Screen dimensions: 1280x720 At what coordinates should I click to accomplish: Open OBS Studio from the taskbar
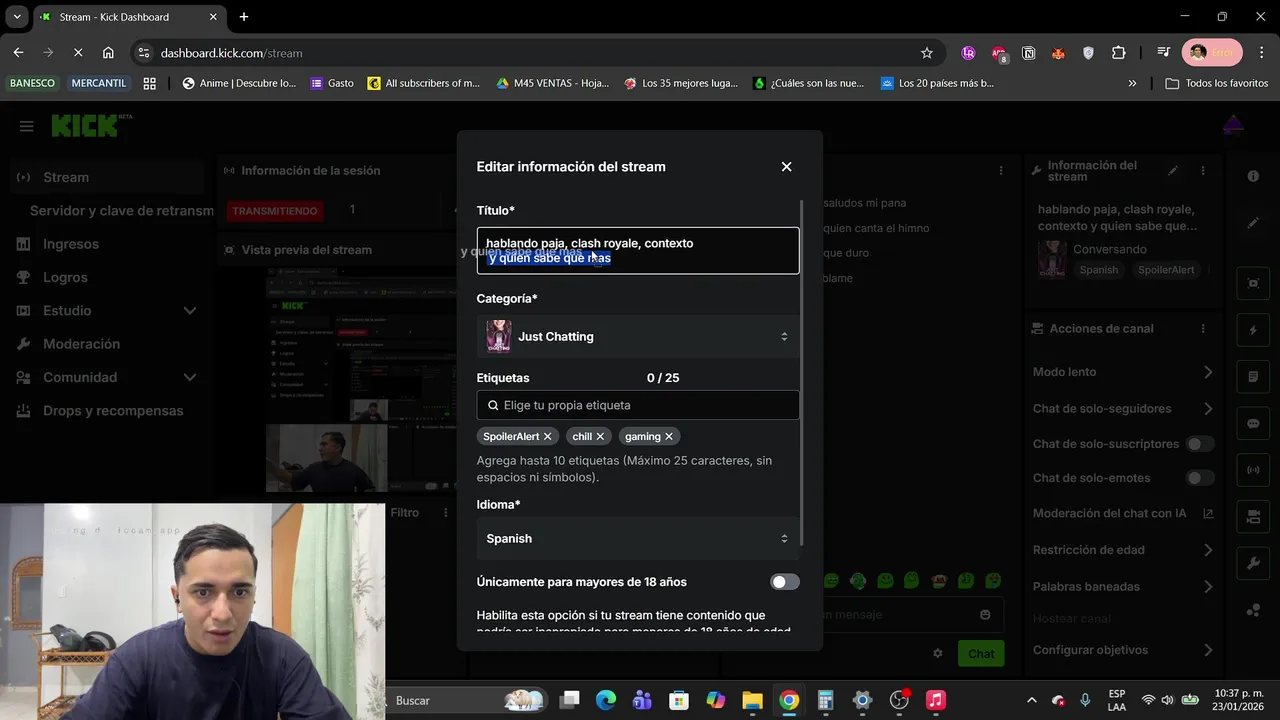pyautogui.click(x=899, y=700)
